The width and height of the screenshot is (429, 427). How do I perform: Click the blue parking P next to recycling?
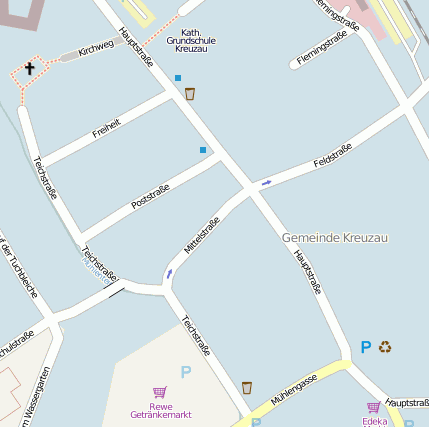[x=366, y=347]
